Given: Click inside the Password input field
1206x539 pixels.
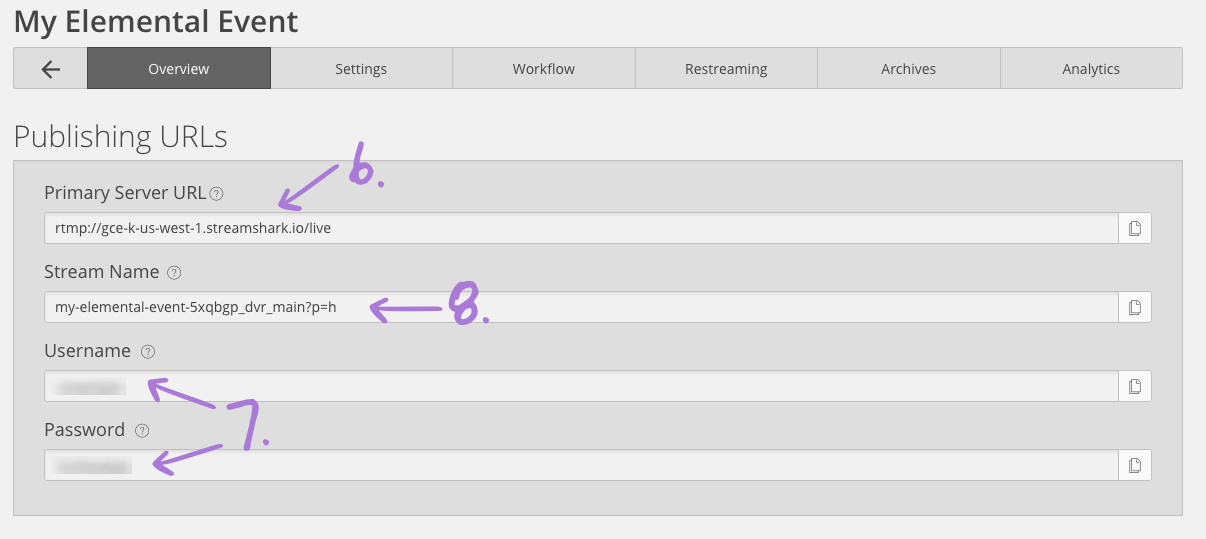Looking at the screenshot, I should click(581, 465).
